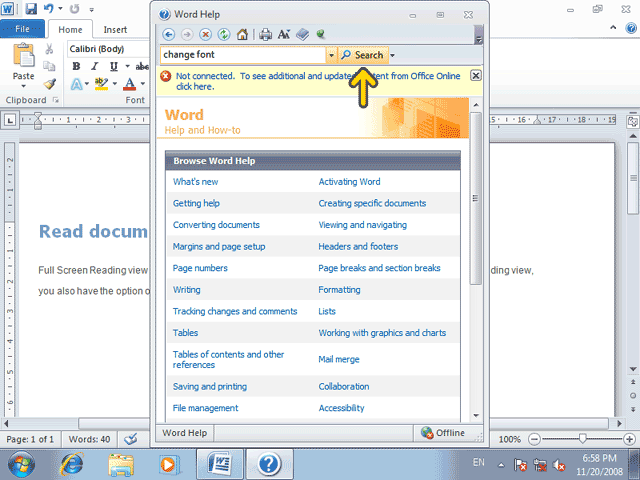This screenshot has width=640, height=480.
Task: Click Print icon in Word Help toolbar
Action: [266, 35]
